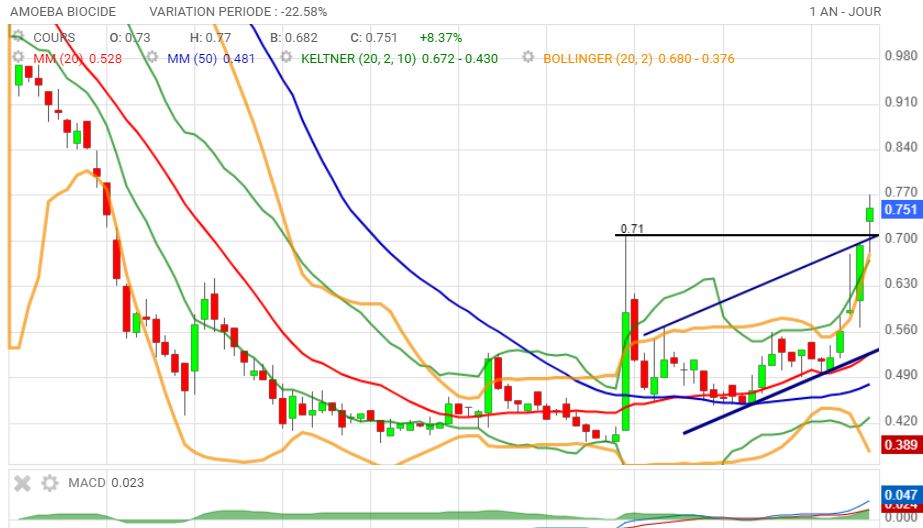This screenshot has width=923, height=528.
Task: Click the 0.910 price axis label
Action: coord(901,102)
